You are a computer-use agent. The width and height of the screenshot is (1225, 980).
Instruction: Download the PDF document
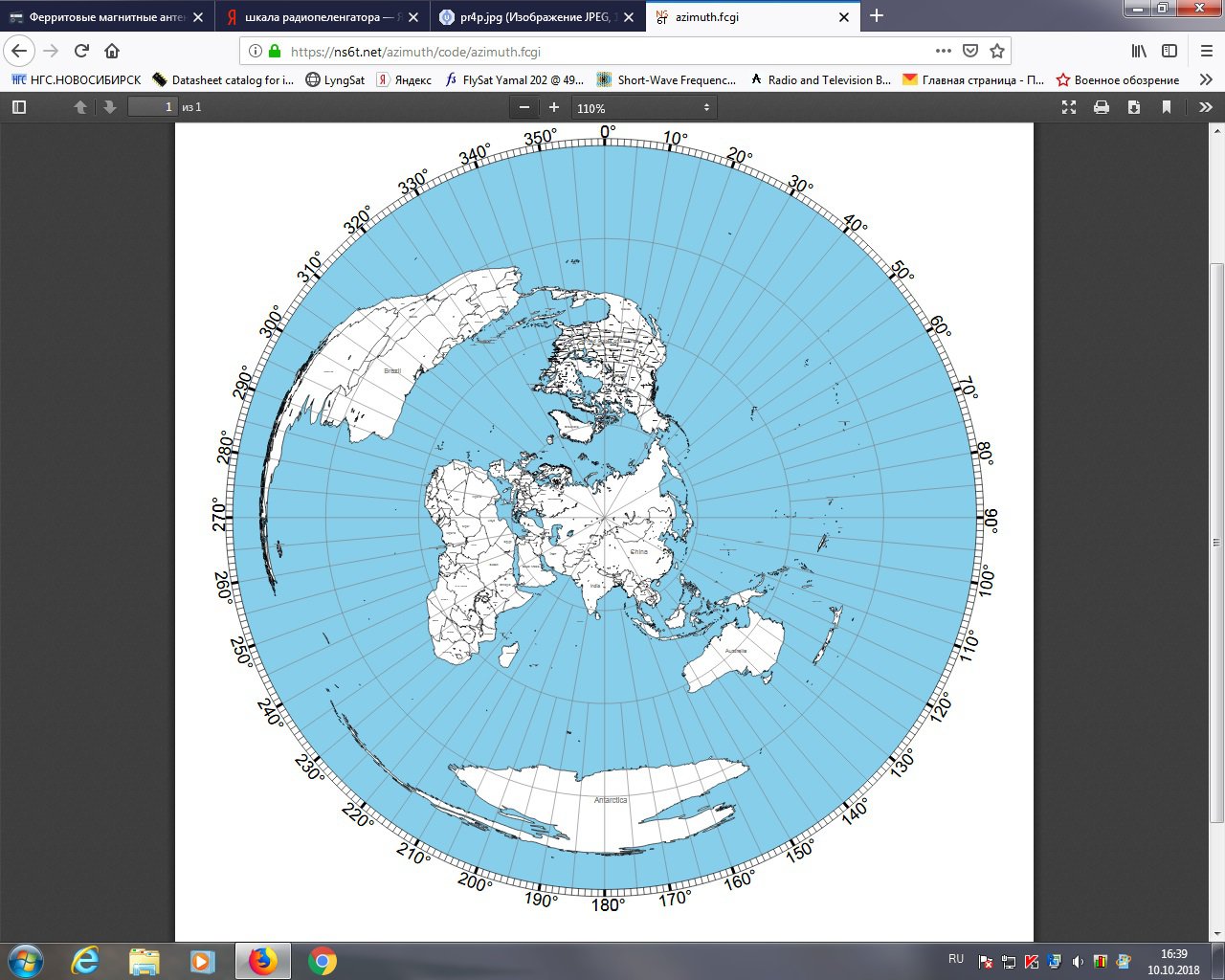coord(1134,107)
